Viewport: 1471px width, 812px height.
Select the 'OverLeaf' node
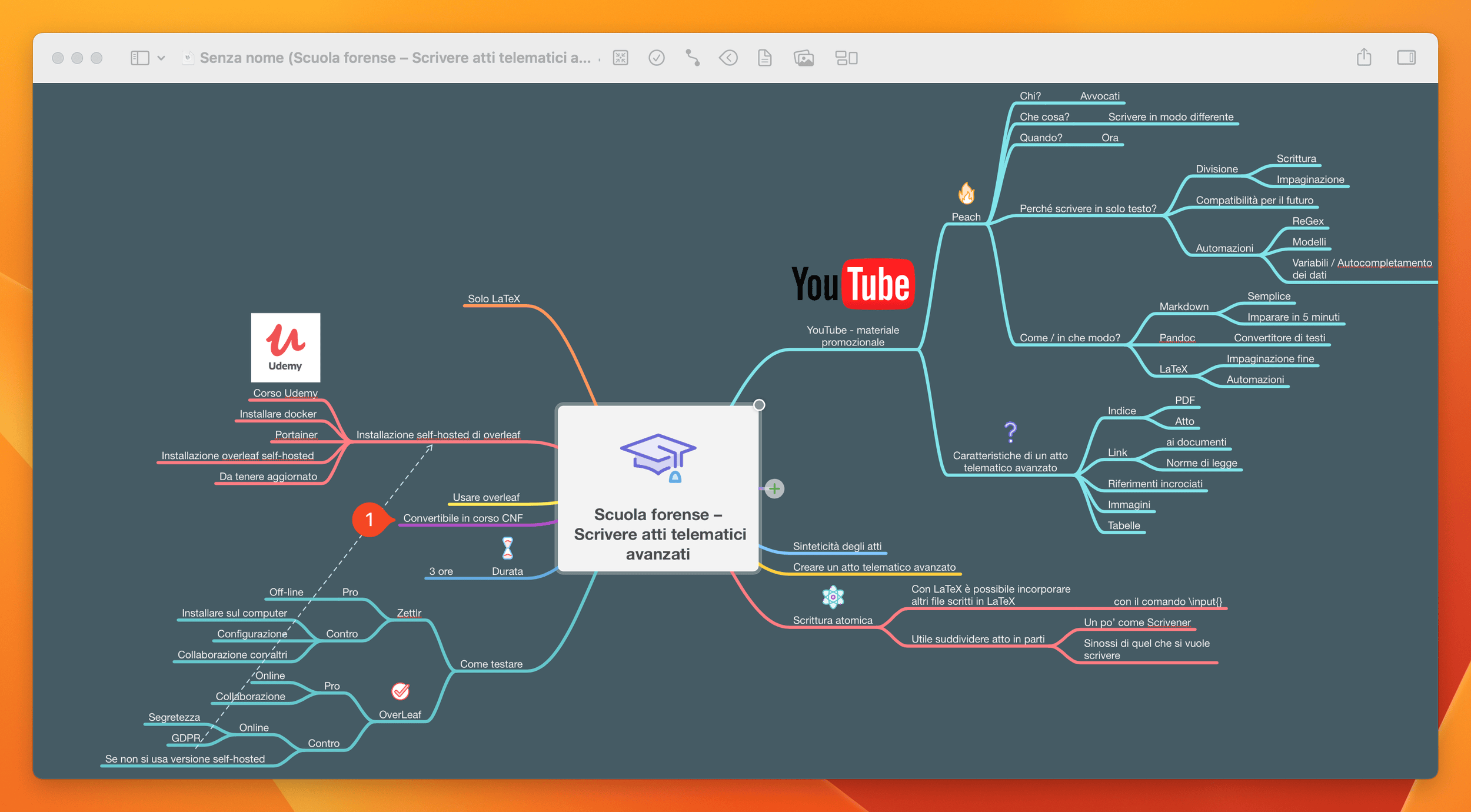[400, 715]
